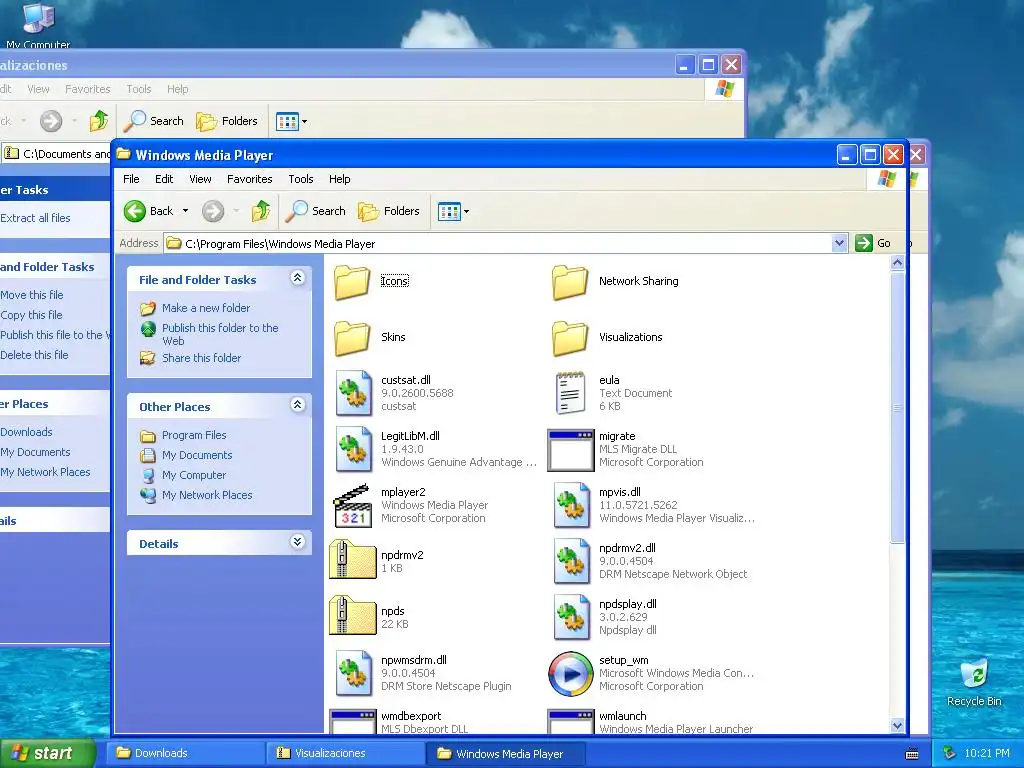Toggle Folders in Visualizaciones window toolbar
Viewport: 1024px width, 768px height.
pyautogui.click(x=227, y=121)
